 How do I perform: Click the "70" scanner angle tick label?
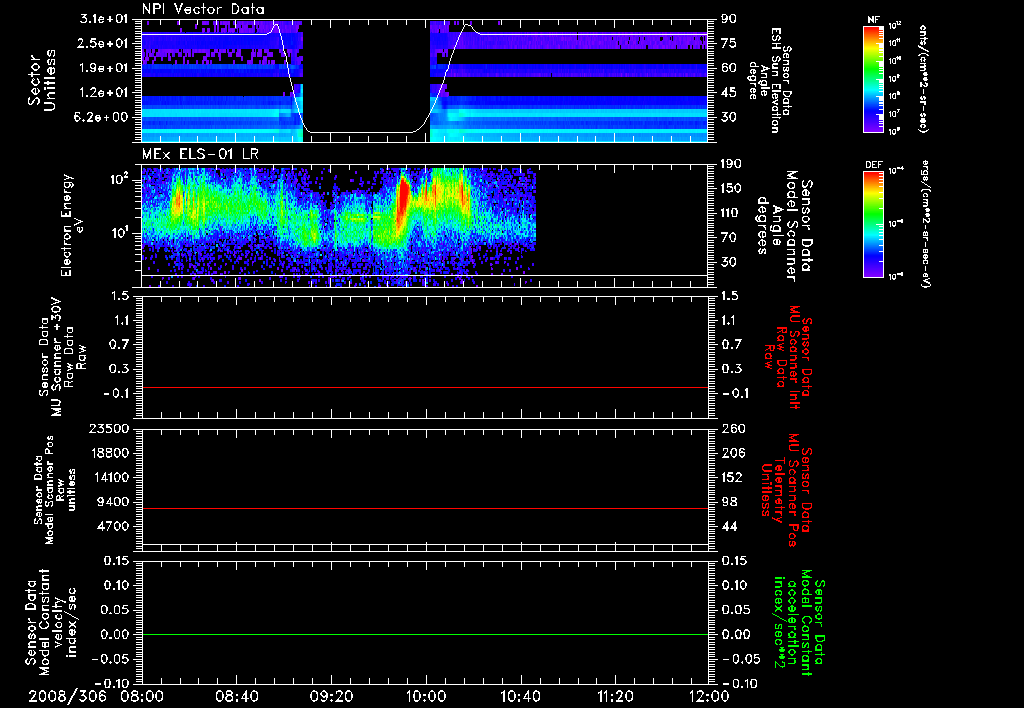tap(728, 238)
